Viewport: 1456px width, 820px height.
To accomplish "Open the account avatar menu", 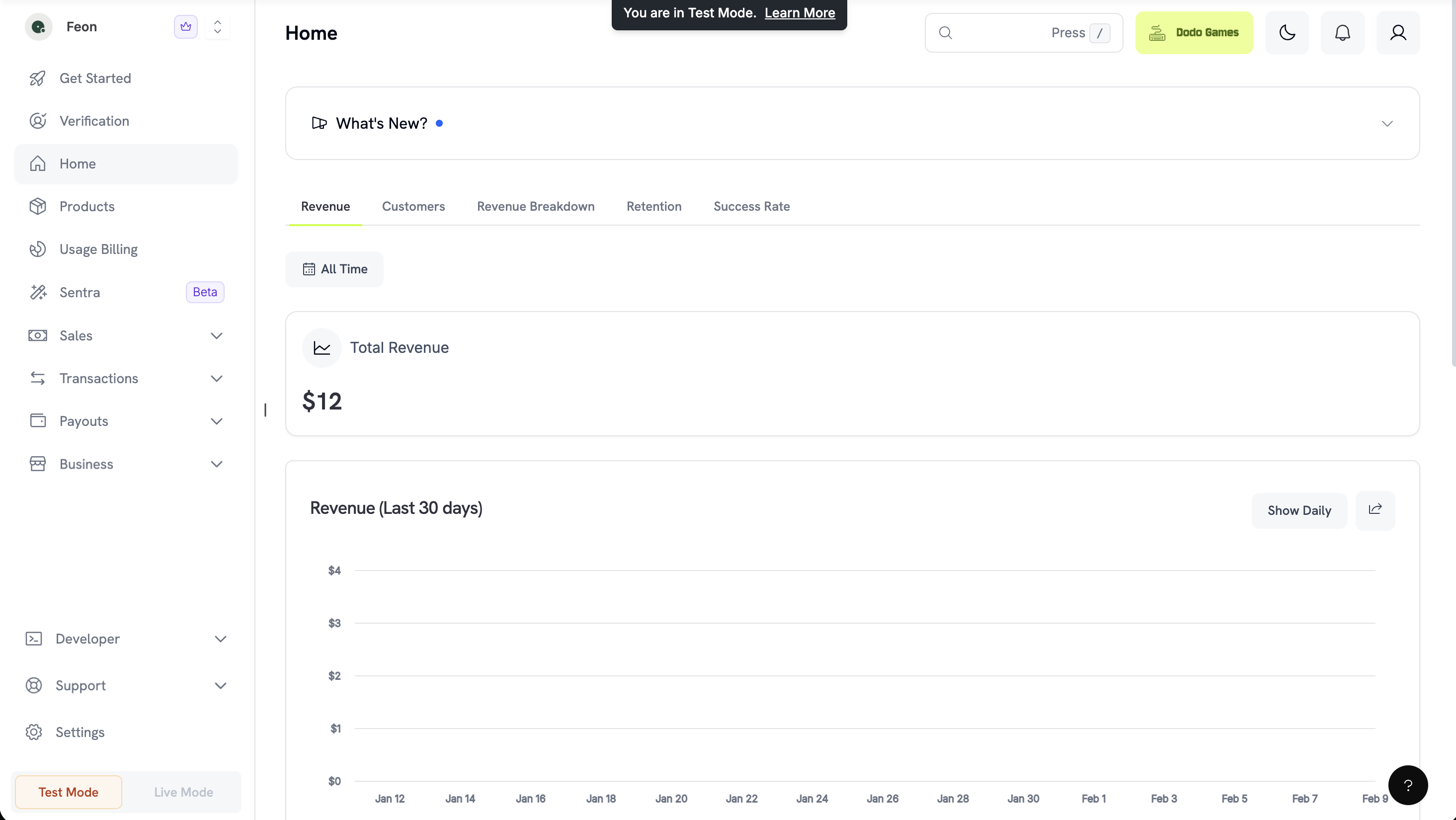I will point(1398,32).
